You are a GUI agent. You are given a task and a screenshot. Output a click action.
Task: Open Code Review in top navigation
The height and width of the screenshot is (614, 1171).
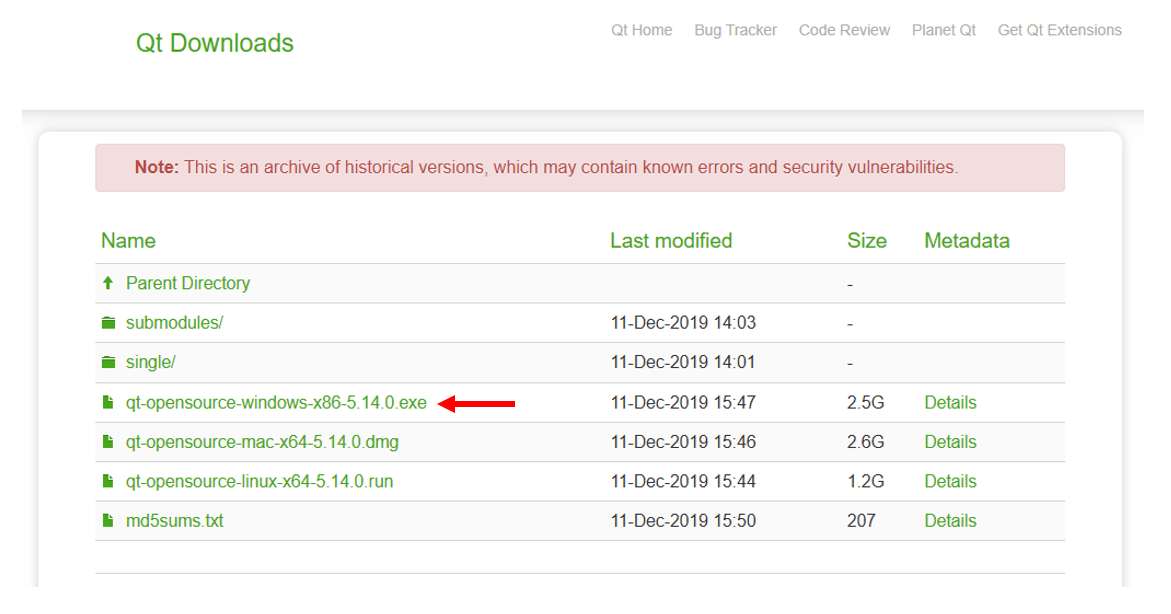(x=844, y=31)
